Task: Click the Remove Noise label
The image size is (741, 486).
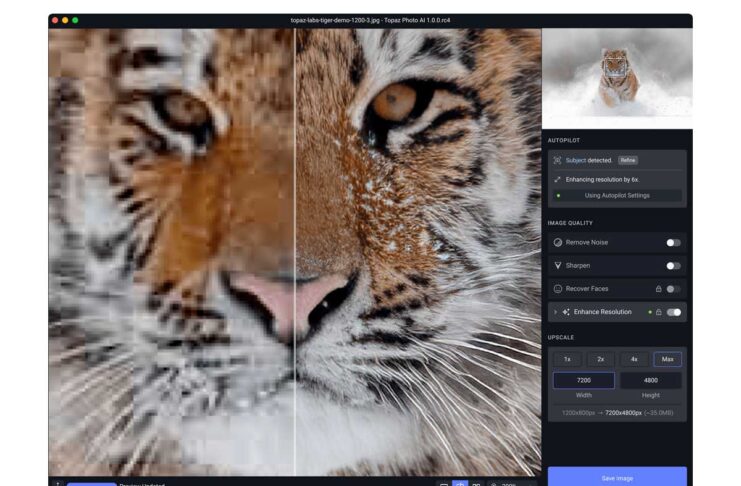Action: [586, 243]
